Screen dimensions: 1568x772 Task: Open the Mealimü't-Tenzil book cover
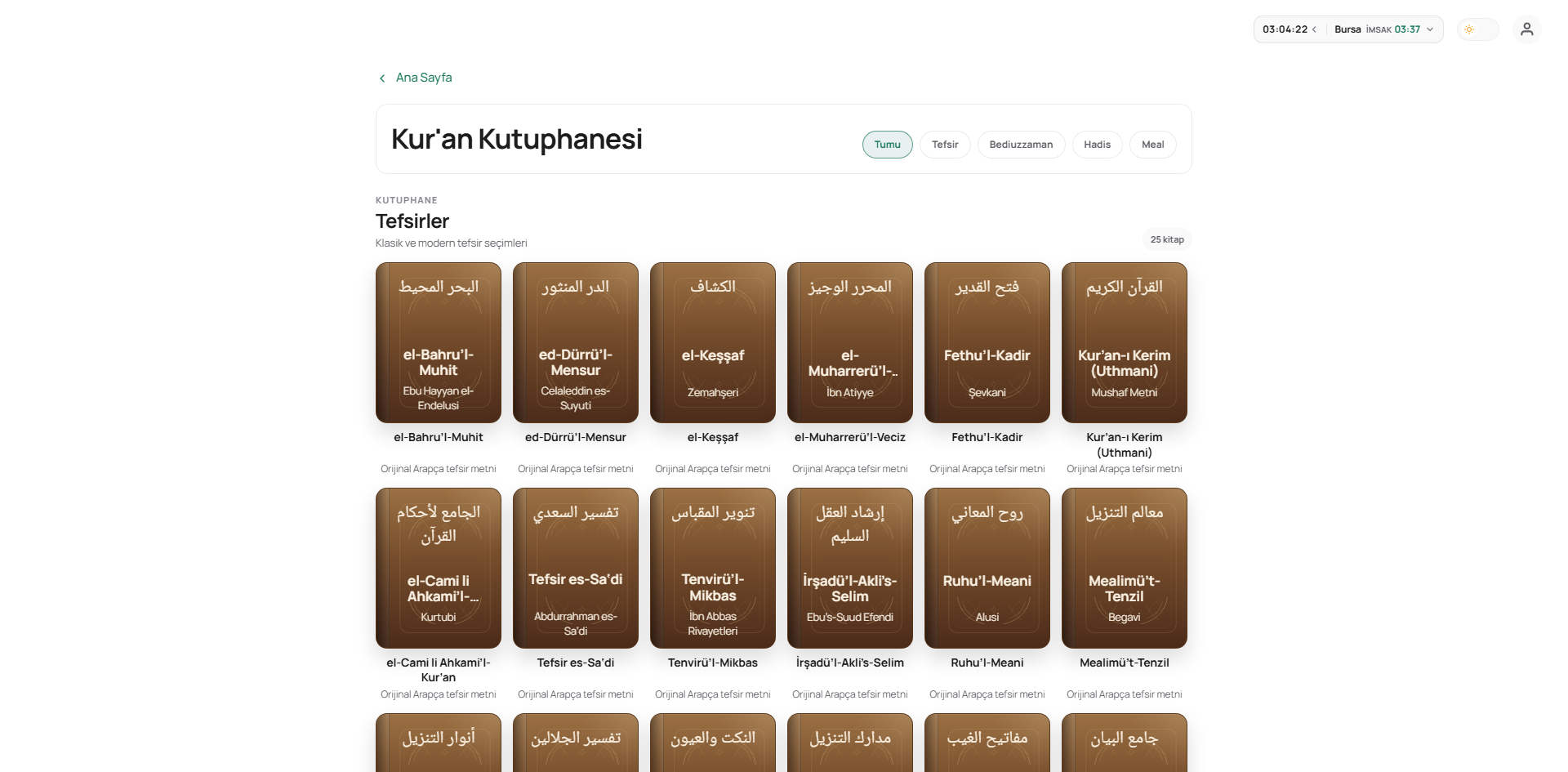tap(1125, 568)
